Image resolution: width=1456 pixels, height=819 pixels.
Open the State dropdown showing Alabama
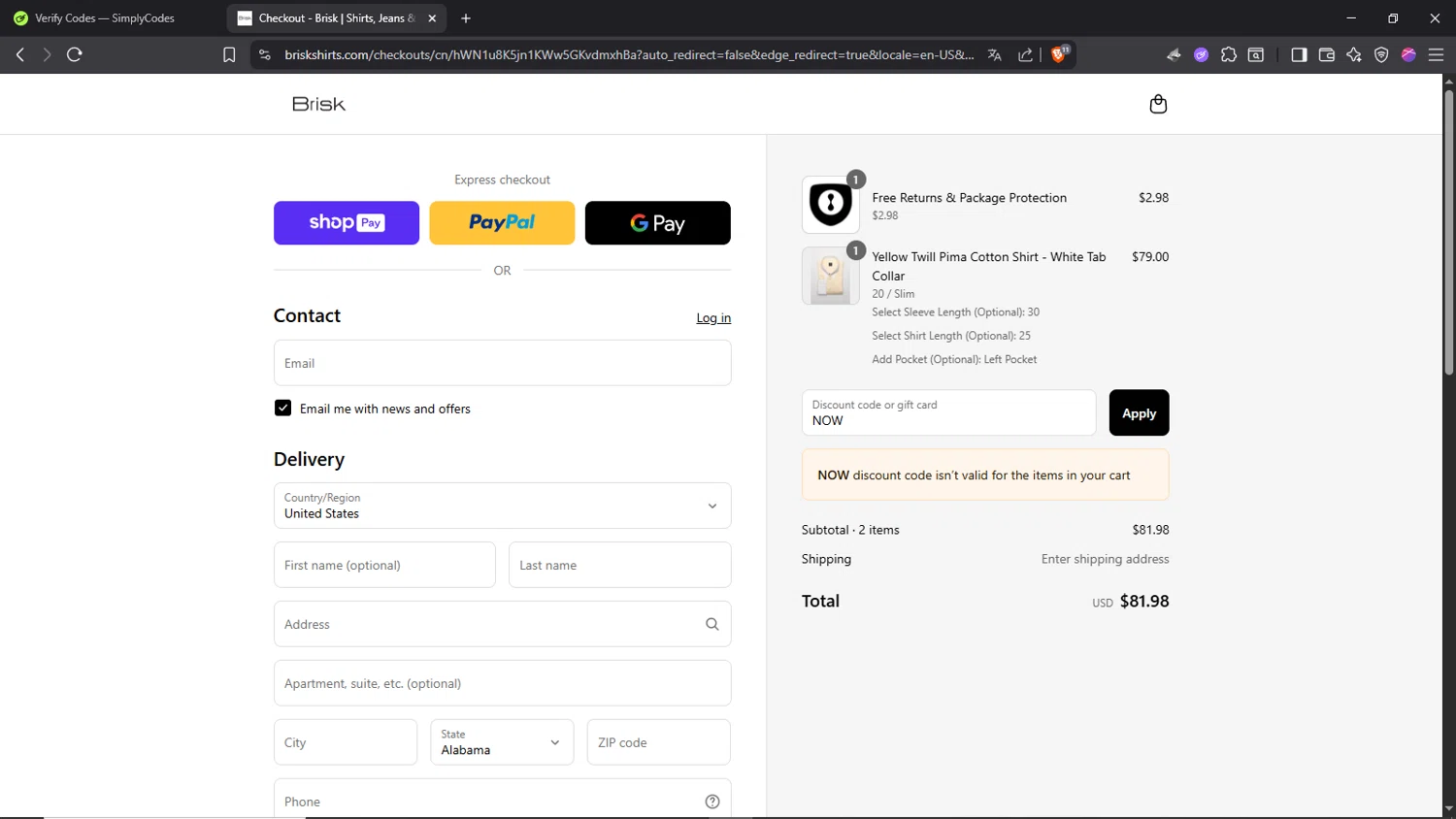pyautogui.click(x=502, y=742)
